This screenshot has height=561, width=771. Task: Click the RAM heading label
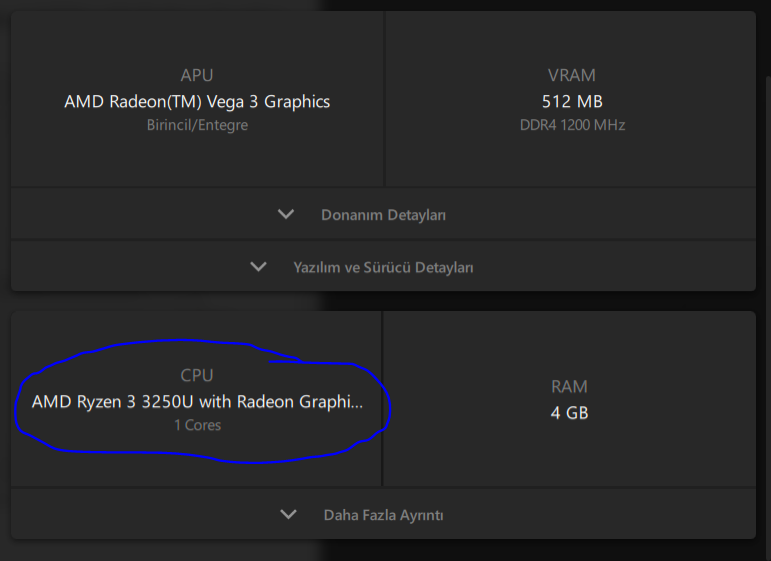click(569, 386)
